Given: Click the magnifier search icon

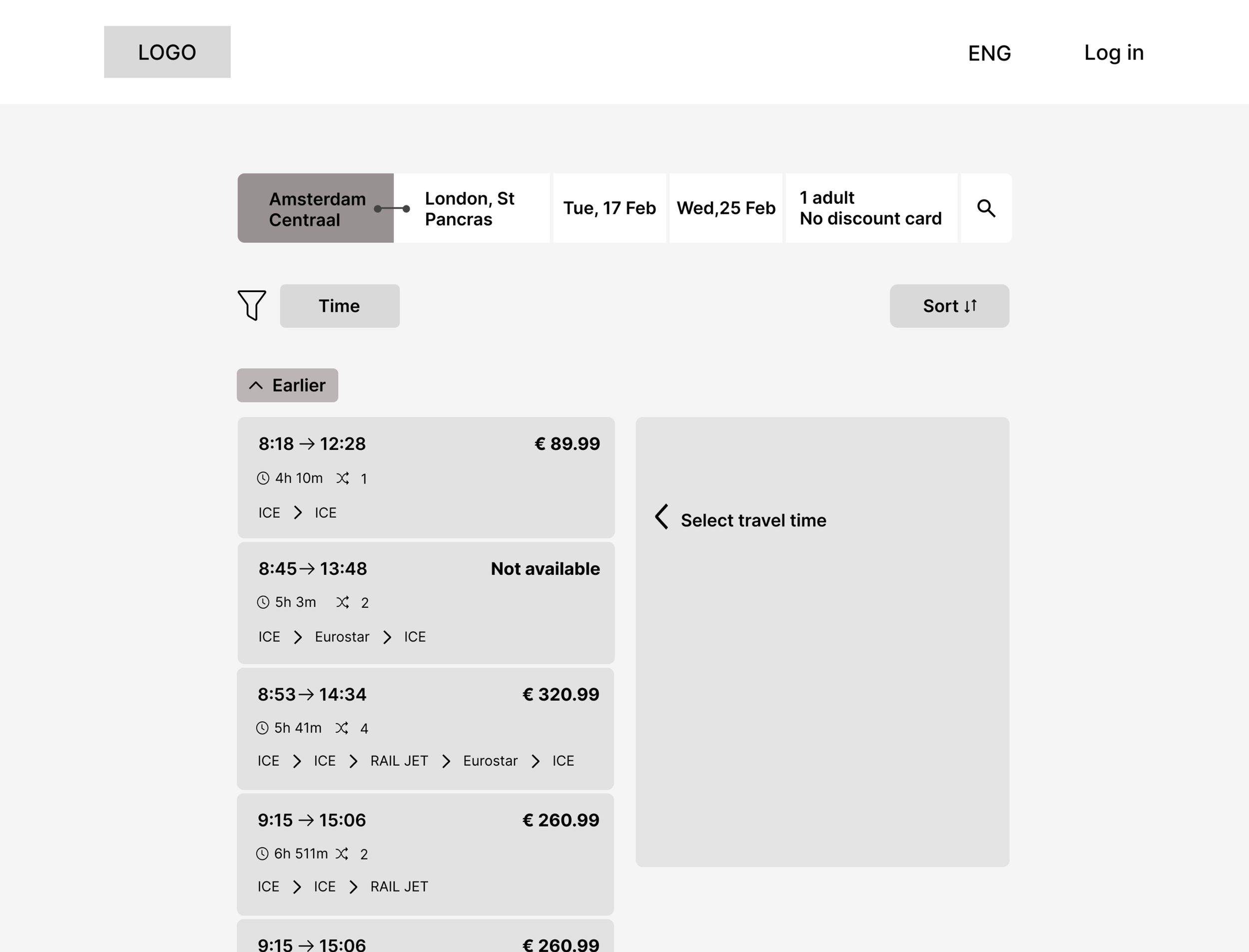Looking at the screenshot, I should pyautogui.click(x=986, y=208).
